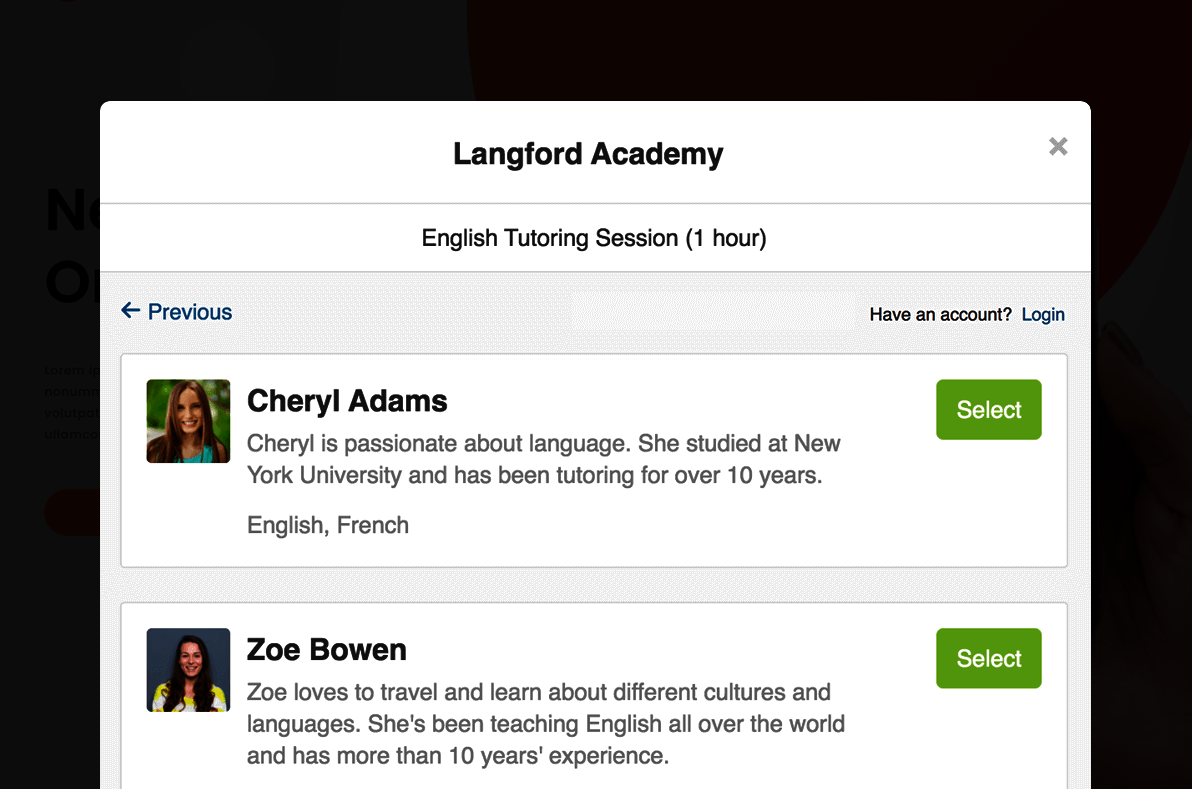Click the English Tutoring Session (1 hour) header
1192x789 pixels.
click(594, 238)
